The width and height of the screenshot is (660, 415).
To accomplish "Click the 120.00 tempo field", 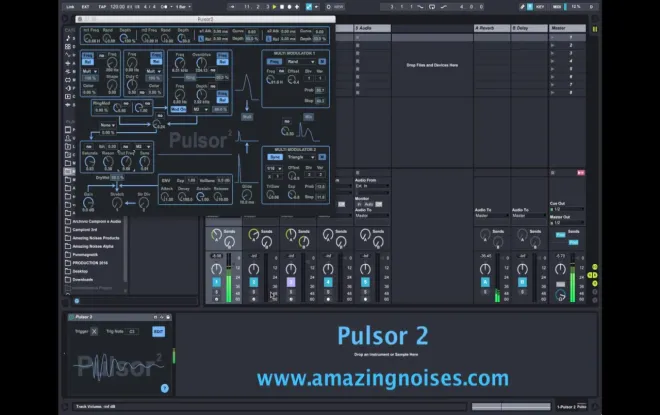I will 117,7.
